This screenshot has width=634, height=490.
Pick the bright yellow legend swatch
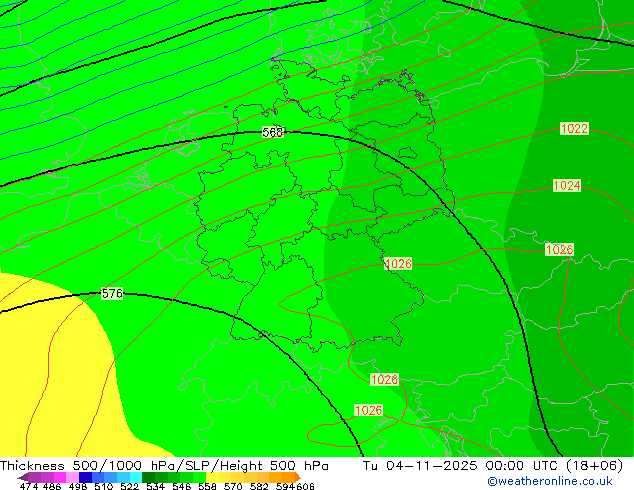[x=212, y=477]
